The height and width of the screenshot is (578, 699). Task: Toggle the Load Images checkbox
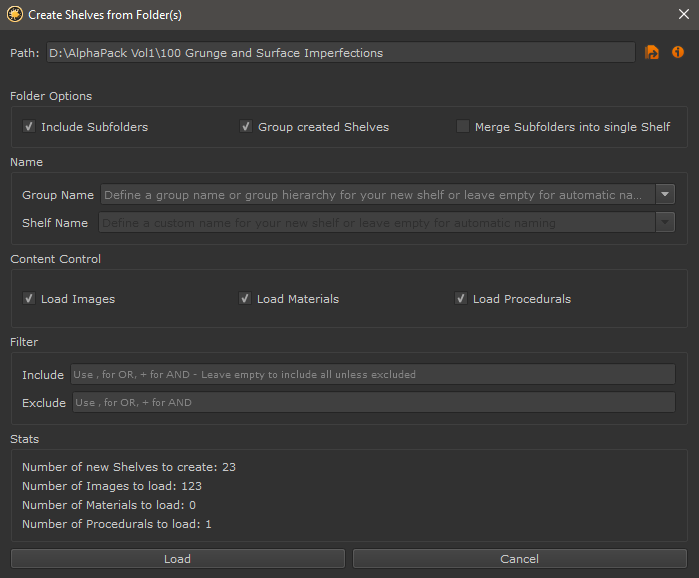click(29, 299)
